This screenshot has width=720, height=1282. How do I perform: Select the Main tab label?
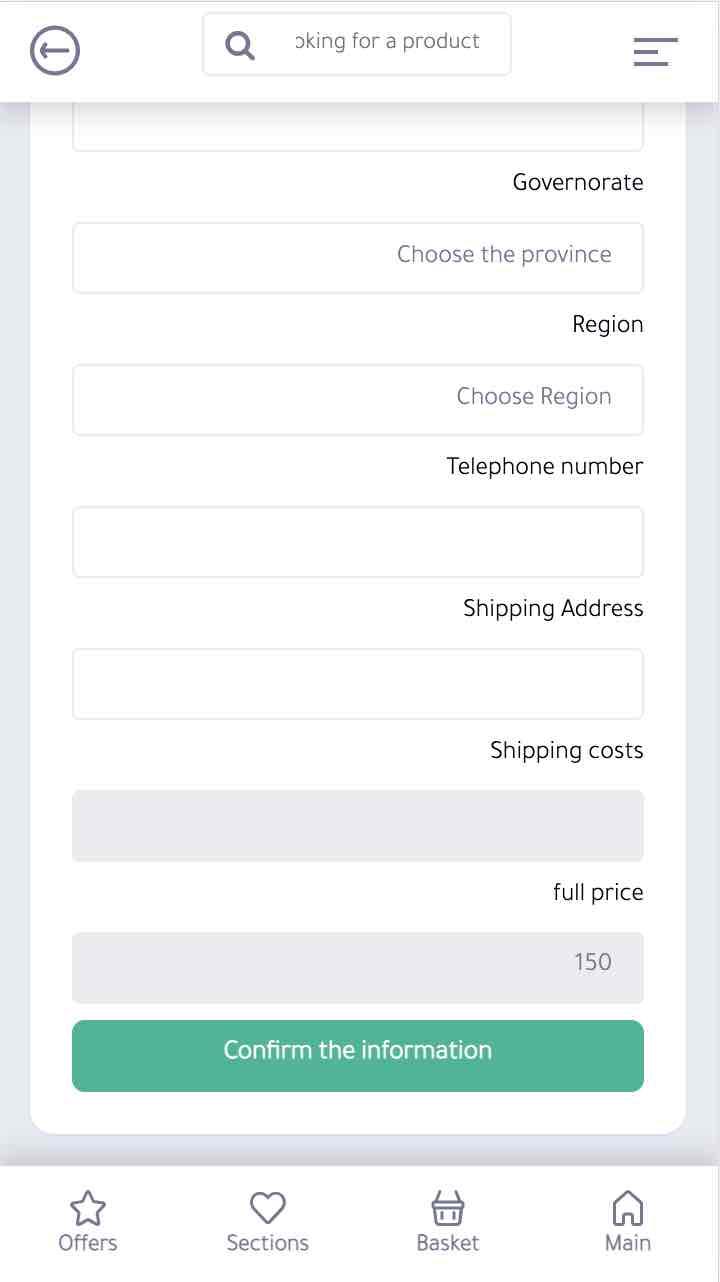tap(627, 1243)
